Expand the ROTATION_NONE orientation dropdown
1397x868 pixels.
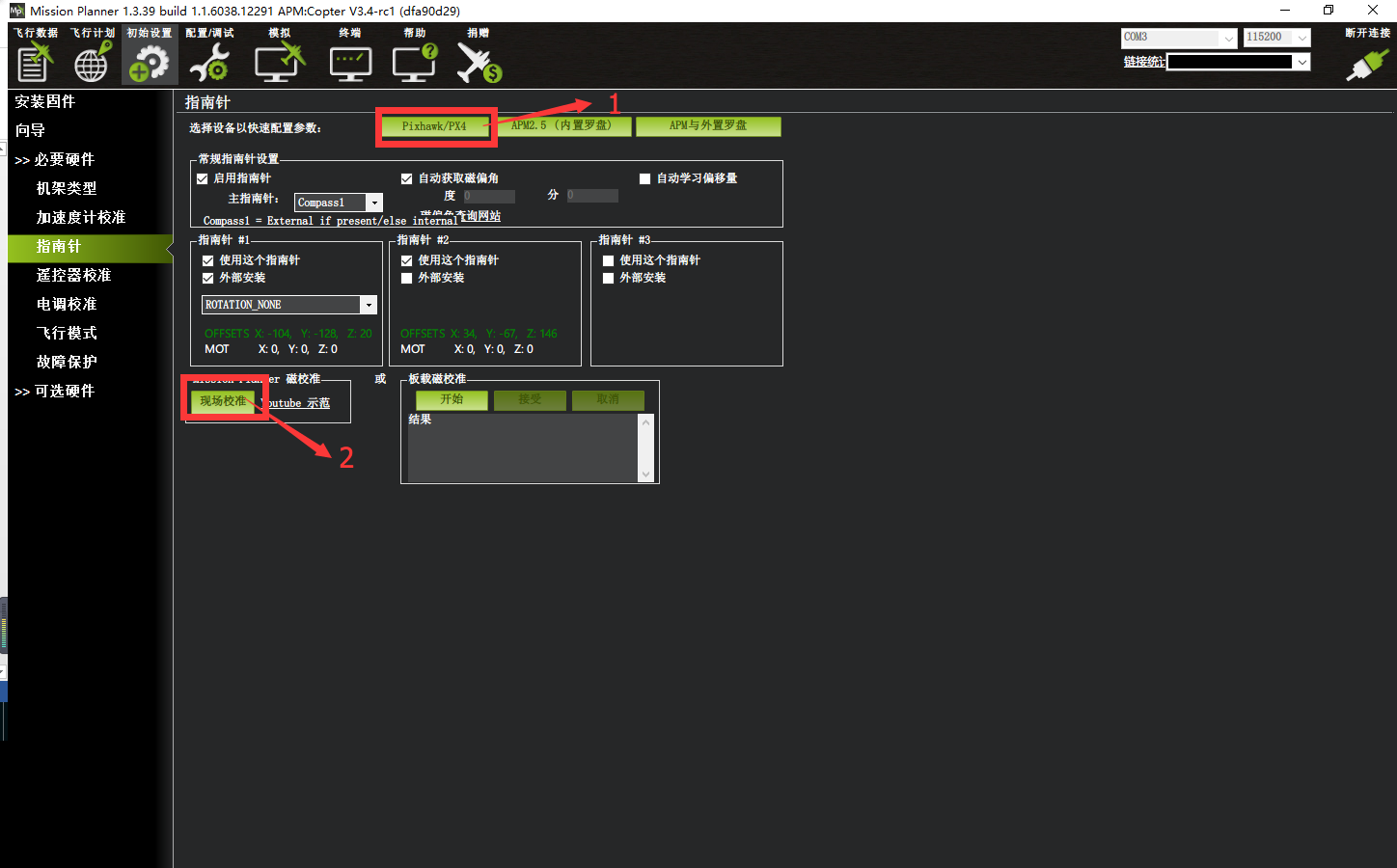(x=368, y=305)
